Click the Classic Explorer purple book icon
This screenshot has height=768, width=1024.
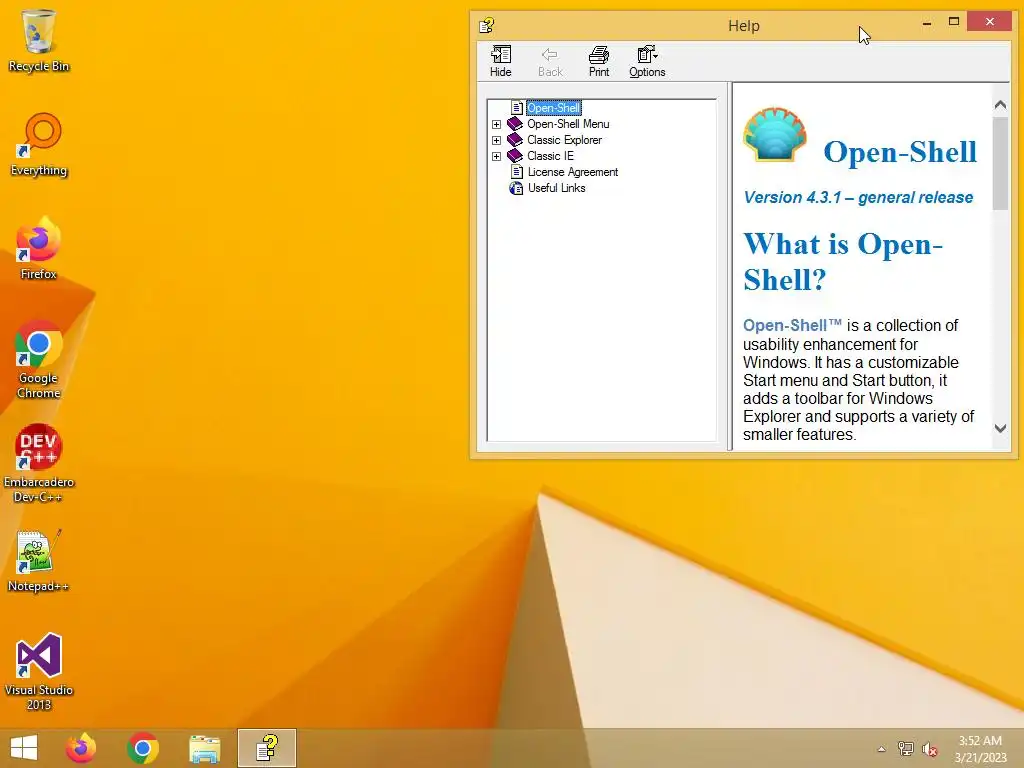515,140
